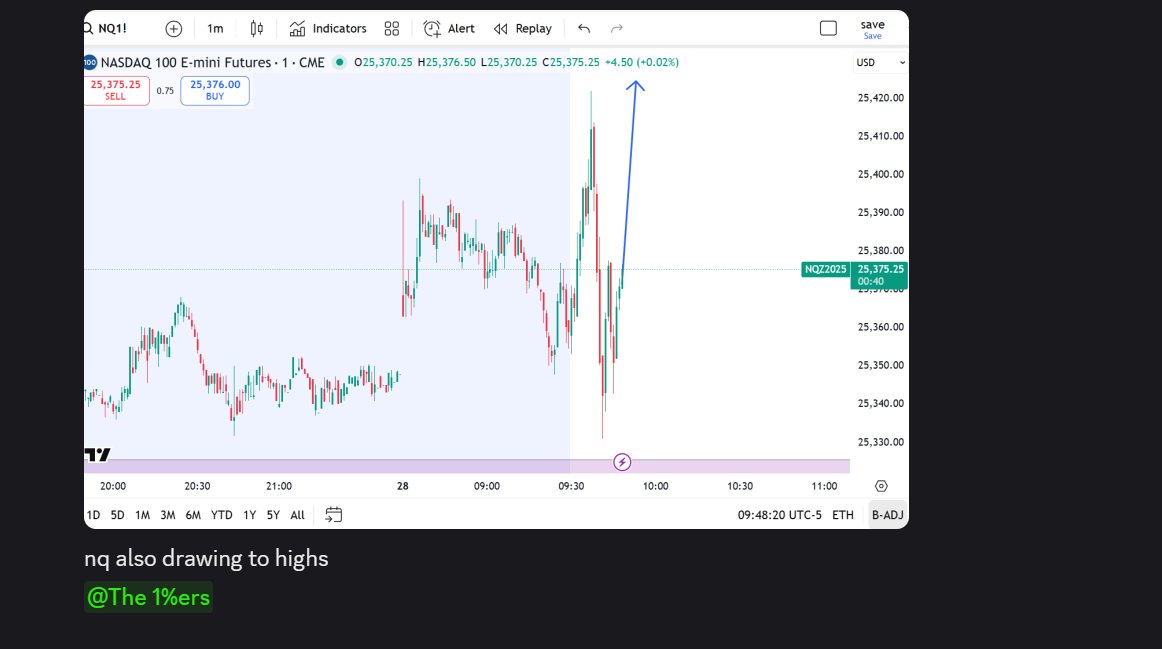Click the green market status dot
Screen dimensions: 1162x649
point(339,62)
